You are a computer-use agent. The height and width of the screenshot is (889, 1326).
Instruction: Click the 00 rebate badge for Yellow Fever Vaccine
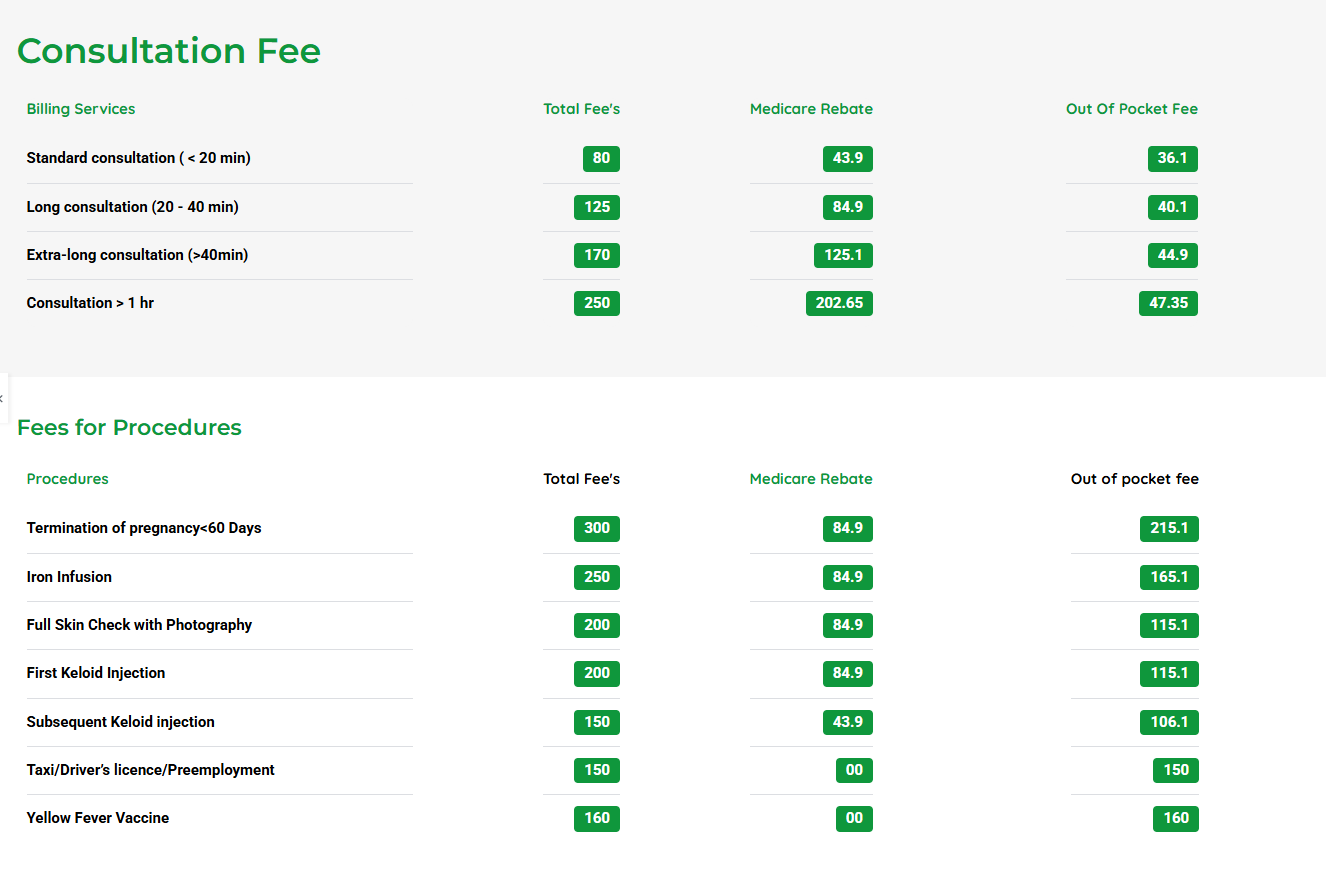point(854,818)
